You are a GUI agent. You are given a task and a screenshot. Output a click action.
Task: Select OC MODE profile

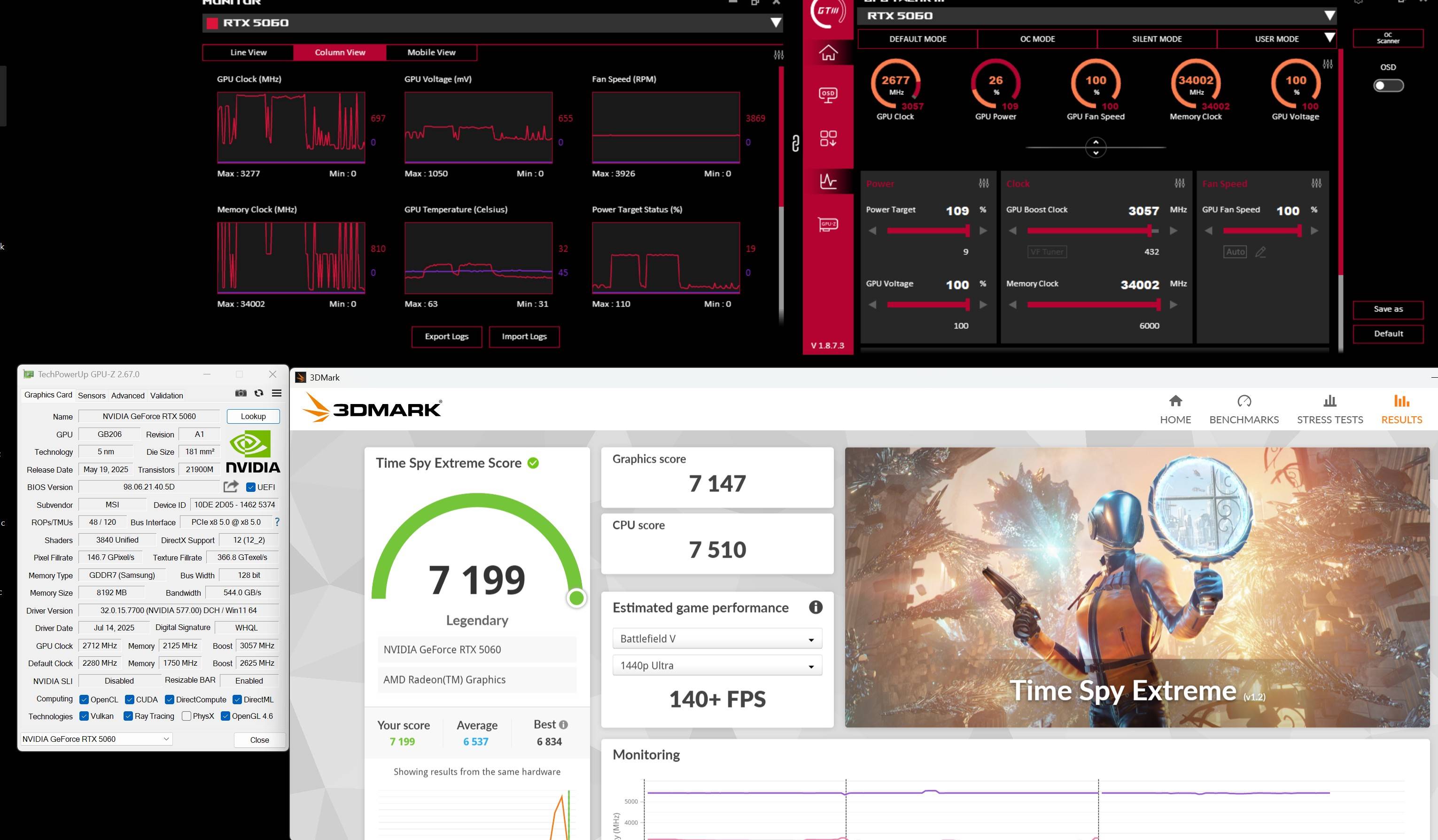coord(1037,39)
